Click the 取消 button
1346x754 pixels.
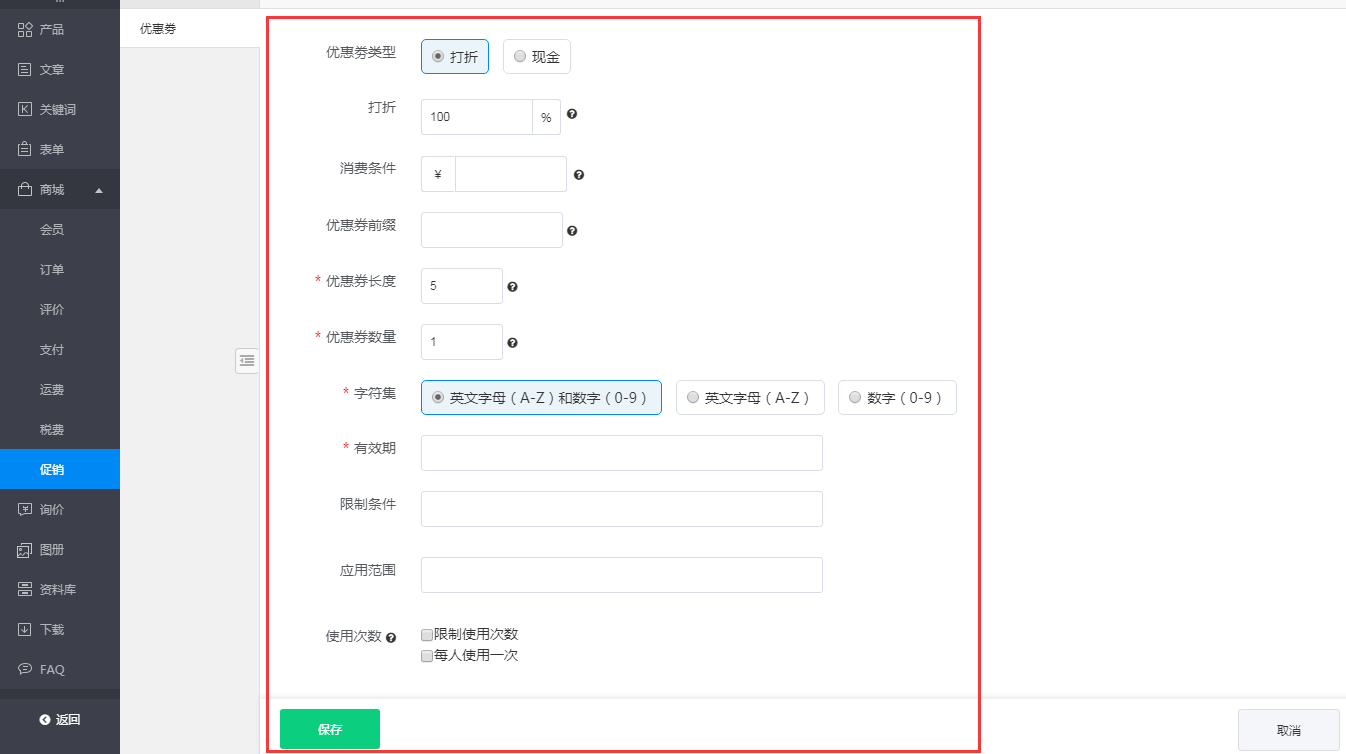pos(1288,730)
